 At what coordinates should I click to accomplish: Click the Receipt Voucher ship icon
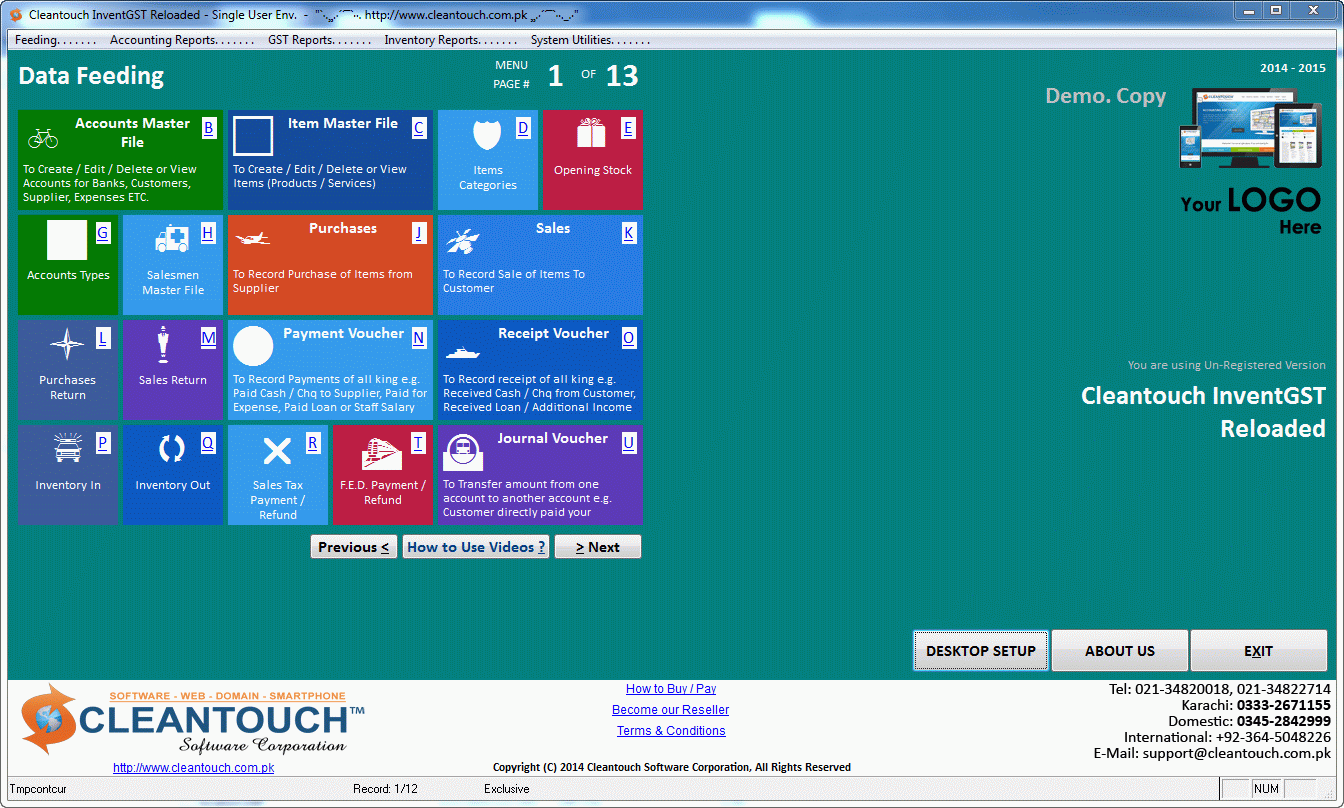462,352
